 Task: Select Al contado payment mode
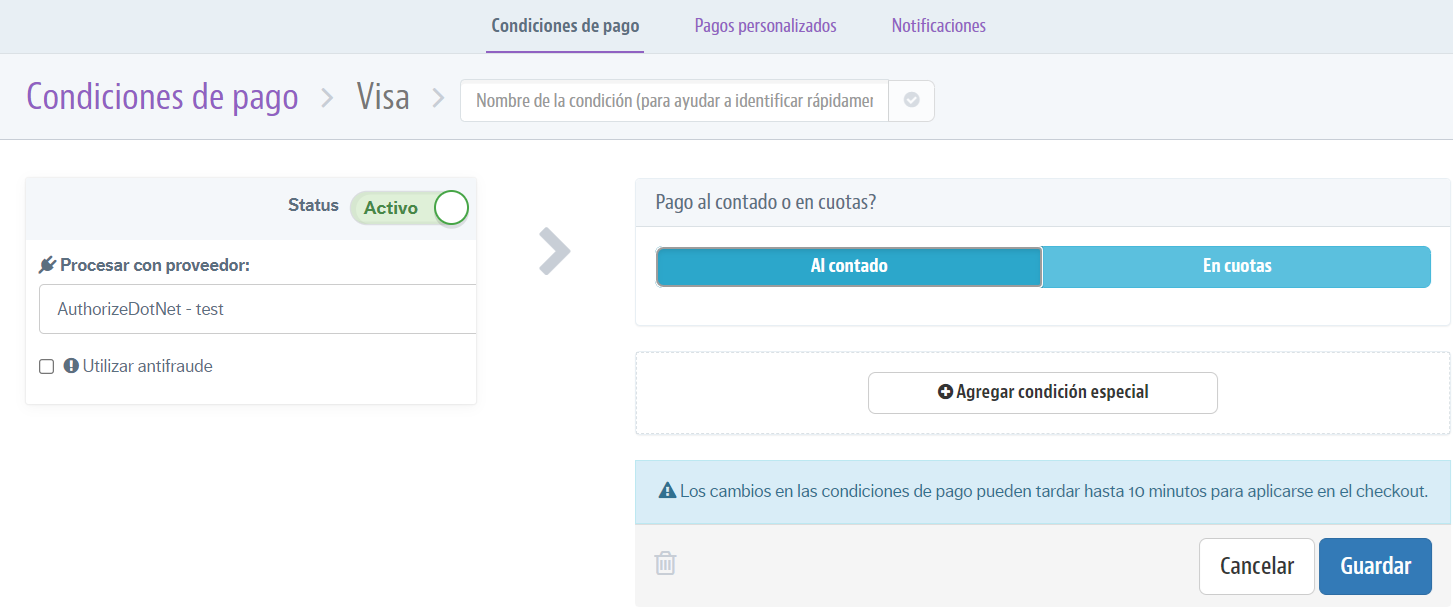[848, 266]
